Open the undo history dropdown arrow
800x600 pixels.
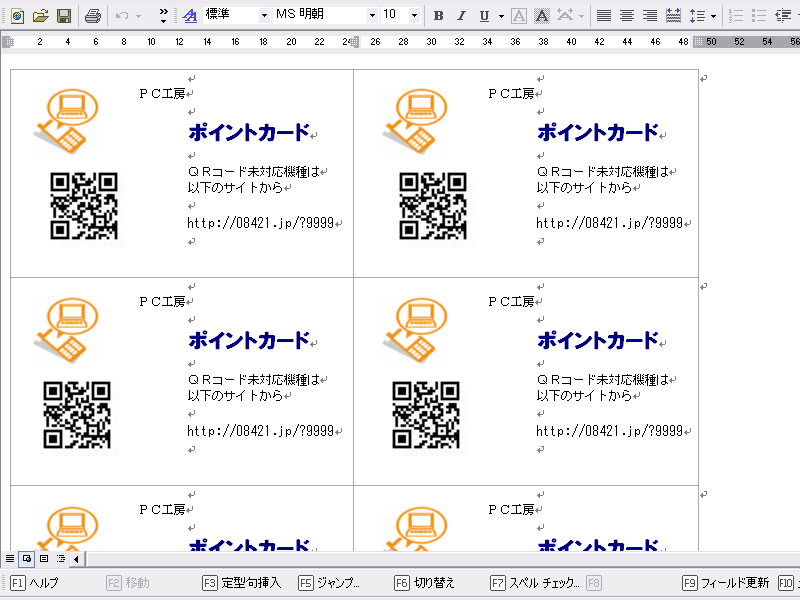click(138, 16)
